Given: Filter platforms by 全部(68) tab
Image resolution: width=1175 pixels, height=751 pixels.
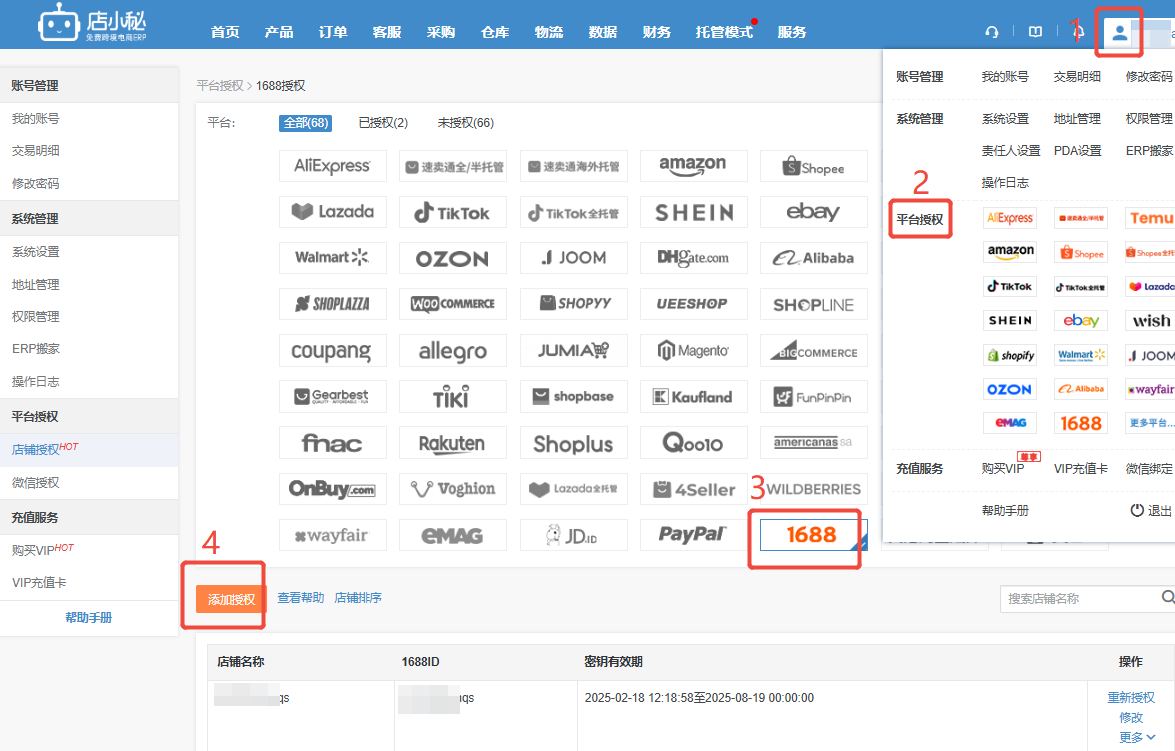Looking at the screenshot, I should [305, 123].
